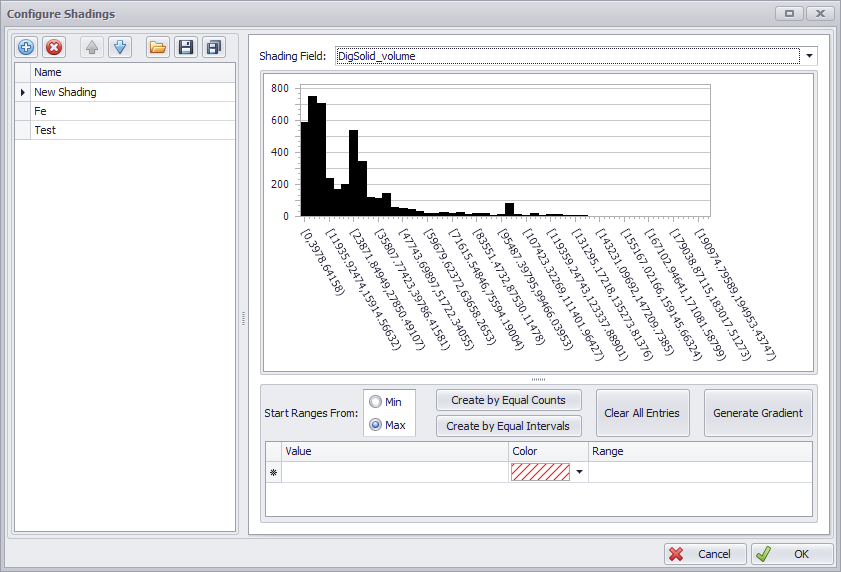Save all shadings with the multi-disk icon
The image size is (841, 572).
pos(213,47)
